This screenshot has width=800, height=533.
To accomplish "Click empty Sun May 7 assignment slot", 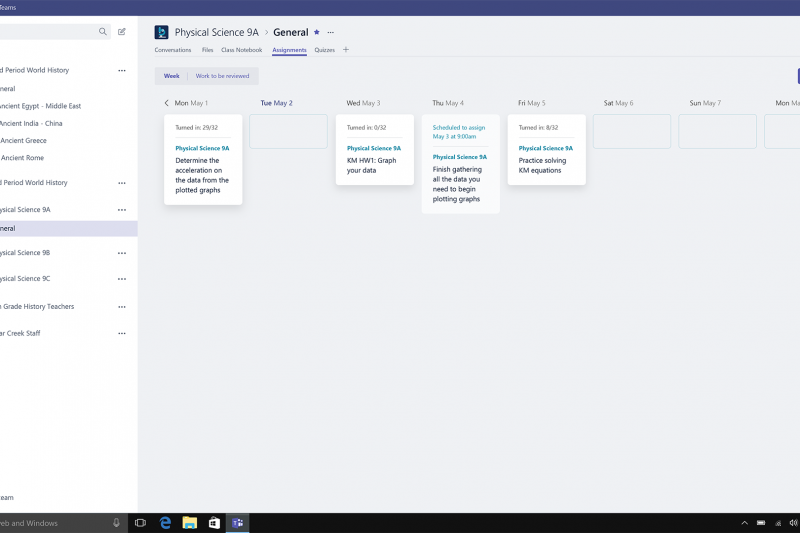I will [x=717, y=132].
